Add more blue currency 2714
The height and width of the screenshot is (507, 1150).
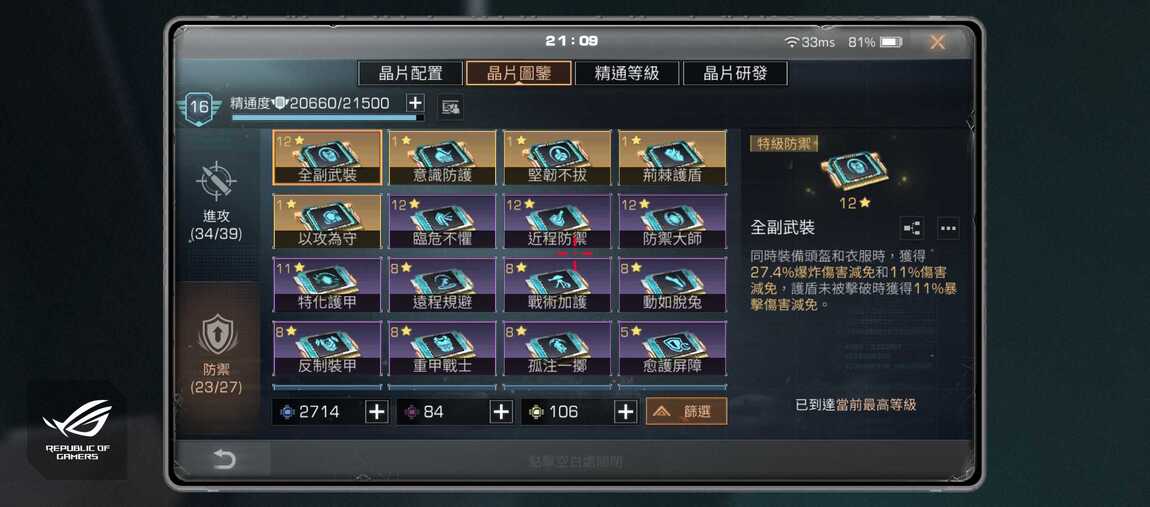click(376, 412)
